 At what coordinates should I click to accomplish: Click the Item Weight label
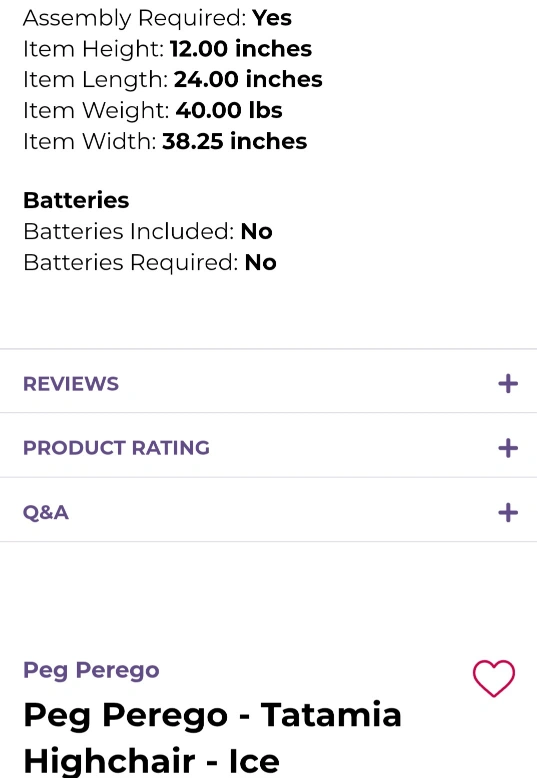pyautogui.click(x=96, y=111)
